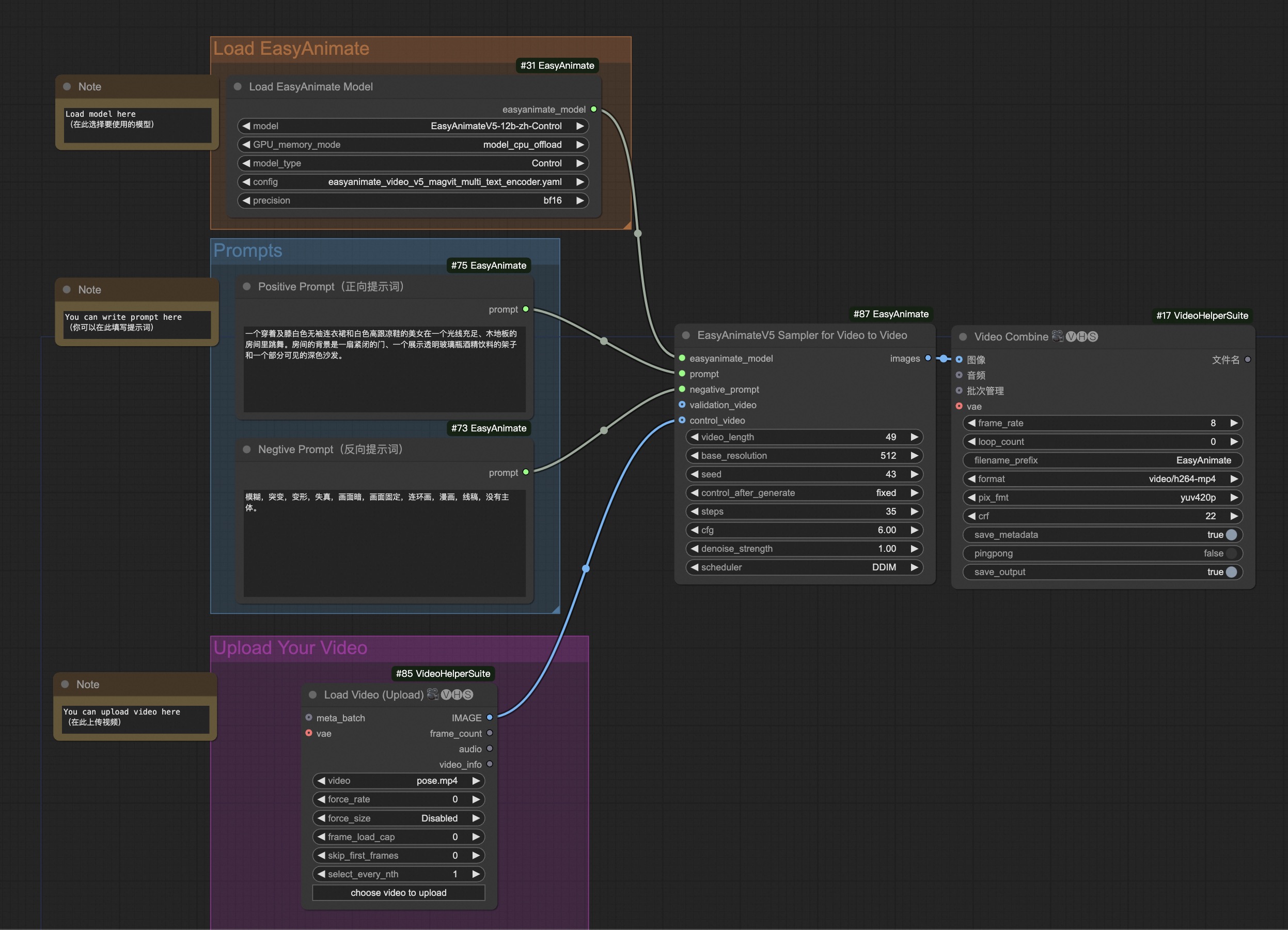Click the sampler's control_video input socket
Viewport: 1288px width, 930px height.
point(682,420)
